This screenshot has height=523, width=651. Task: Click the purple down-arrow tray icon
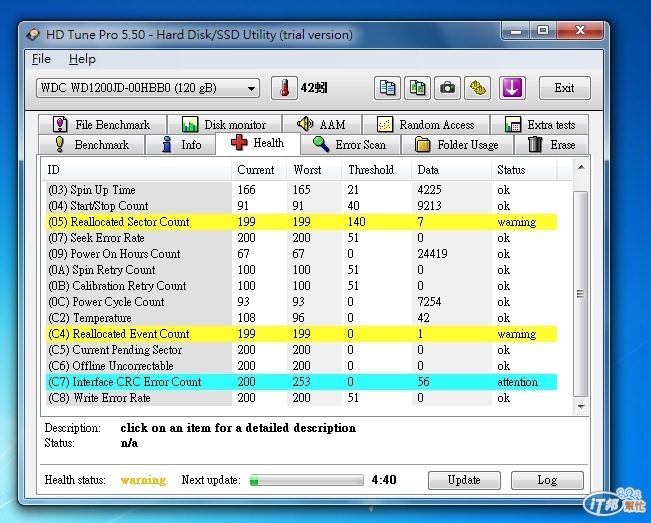coord(512,88)
